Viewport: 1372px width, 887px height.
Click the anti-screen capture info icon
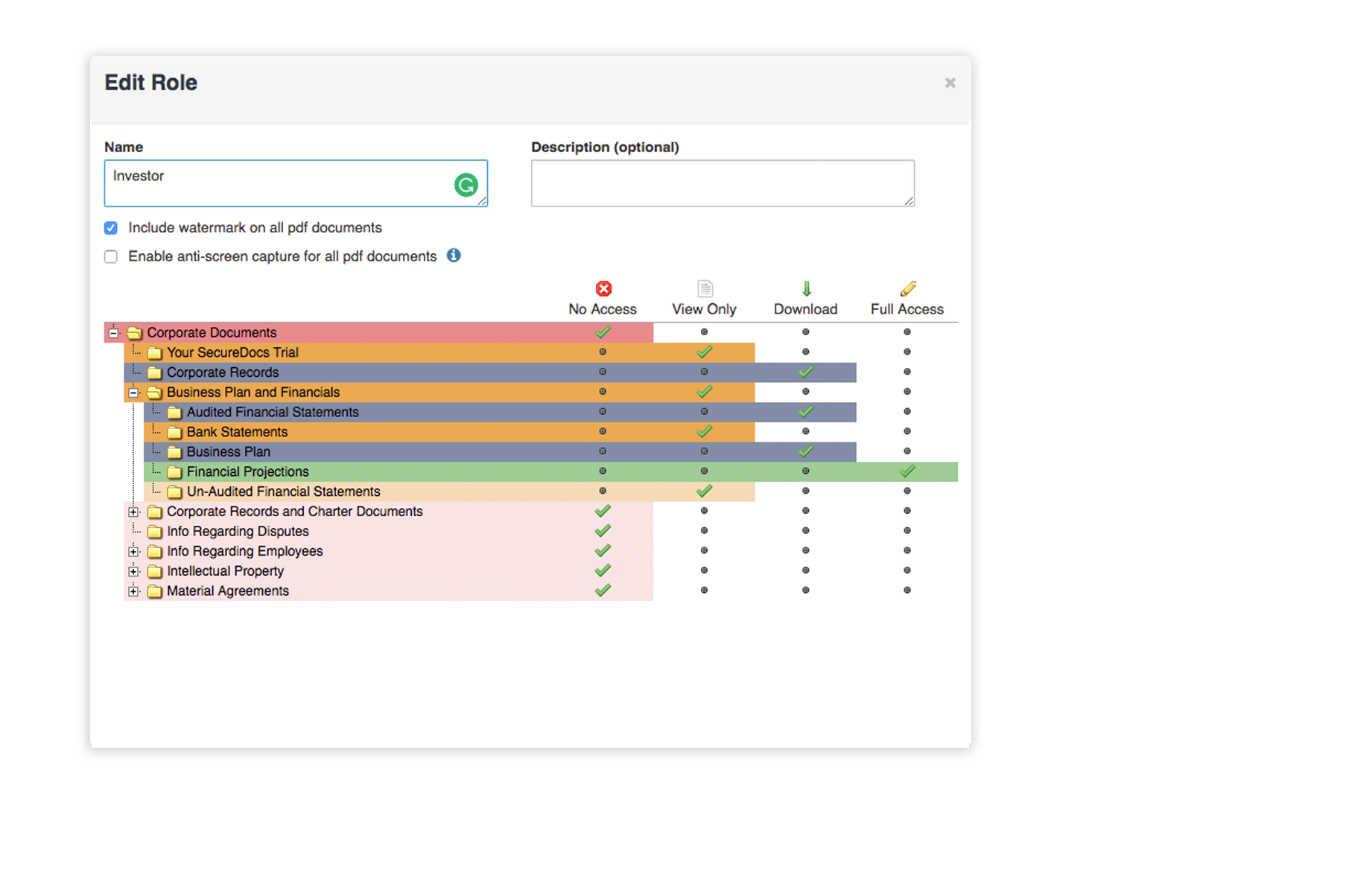coord(454,255)
